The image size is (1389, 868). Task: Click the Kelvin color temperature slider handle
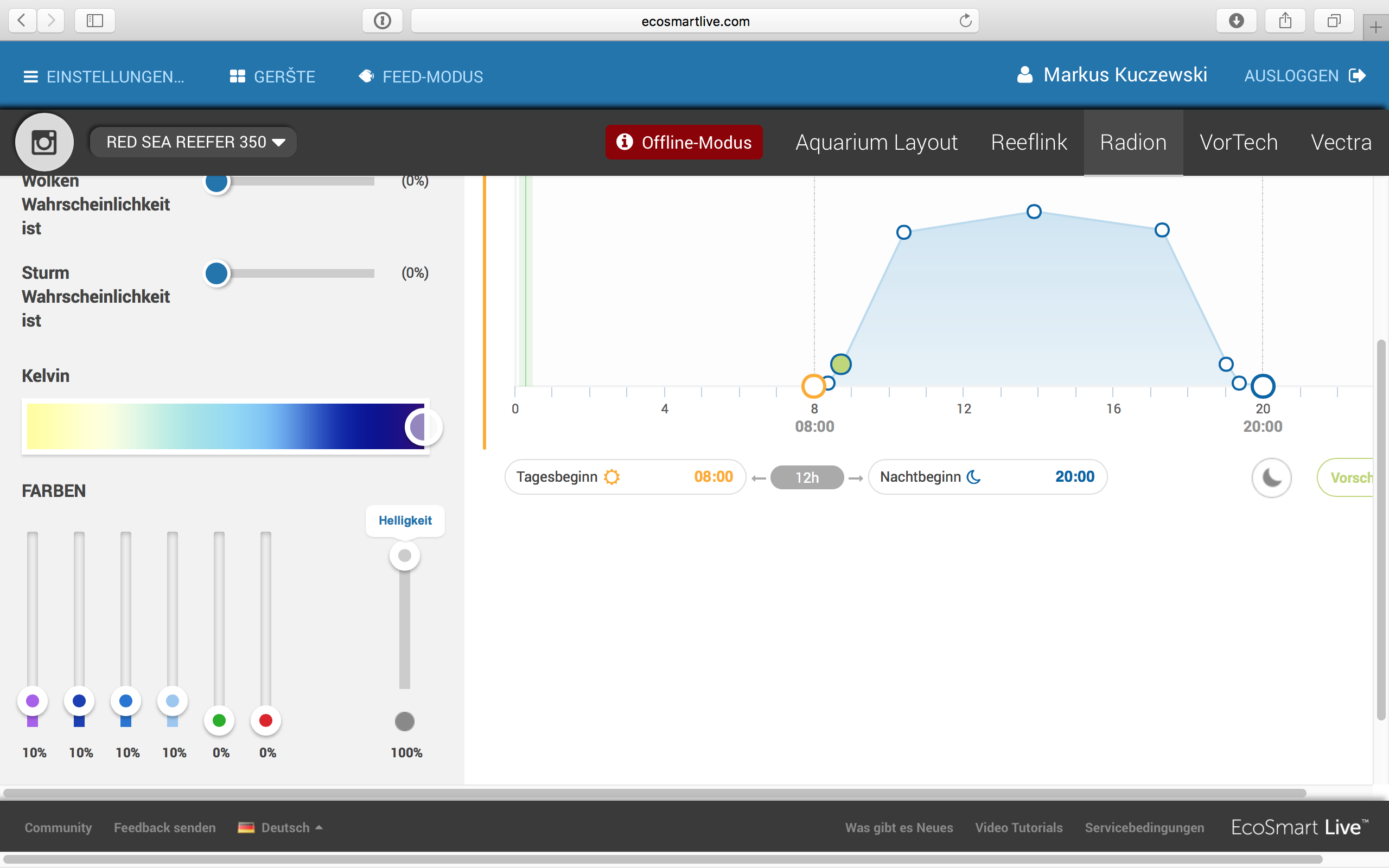coord(423,426)
